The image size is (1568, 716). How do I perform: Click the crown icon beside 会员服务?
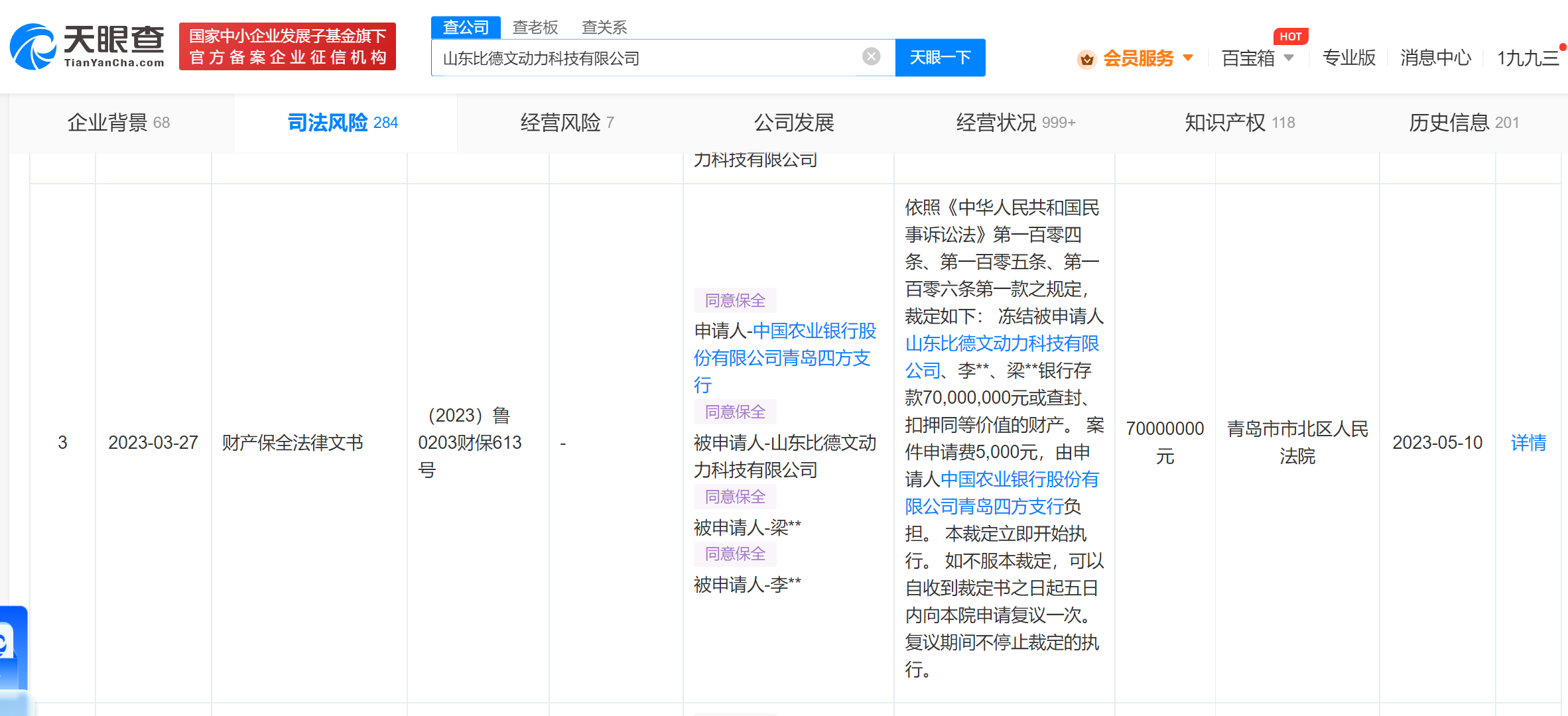[x=1086, y=59]
